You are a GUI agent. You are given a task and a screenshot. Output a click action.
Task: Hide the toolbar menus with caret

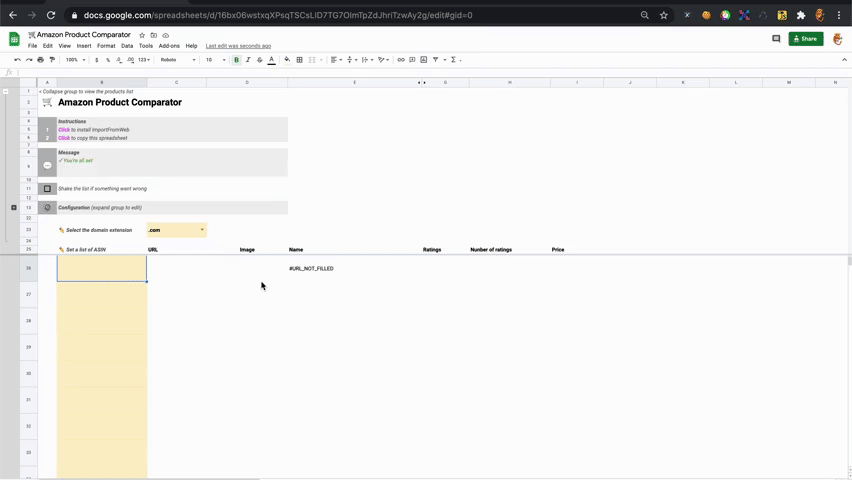[844, 60]
